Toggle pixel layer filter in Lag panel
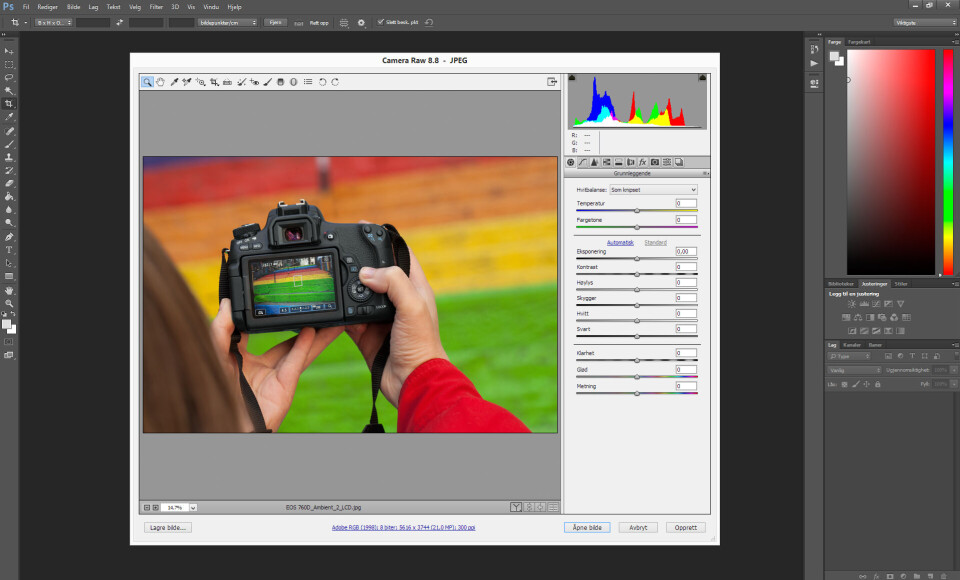This screenshot has width=960, height=580. 888,356
